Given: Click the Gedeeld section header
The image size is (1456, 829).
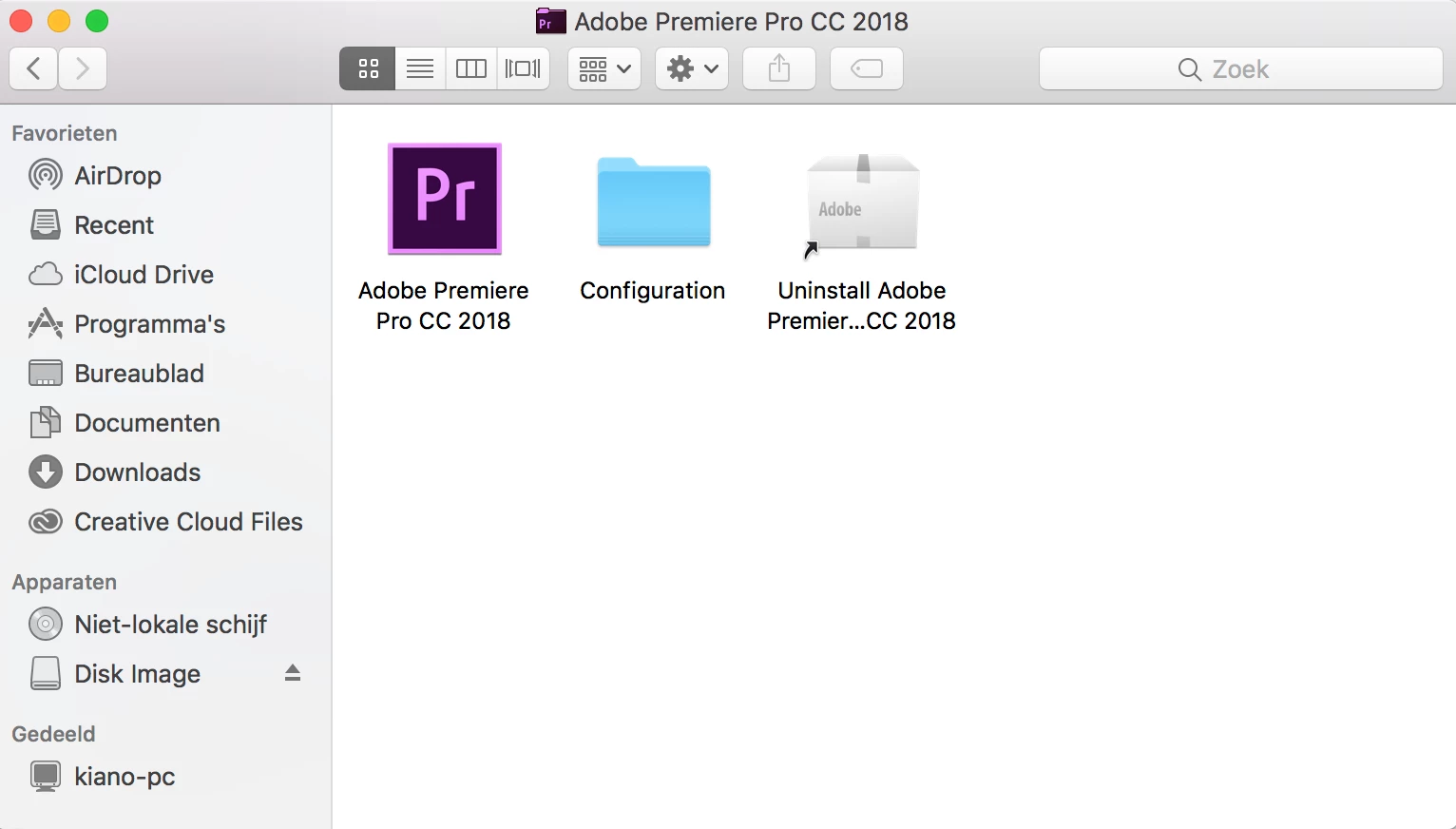Looking at the screenshot, I should (53, 734).
